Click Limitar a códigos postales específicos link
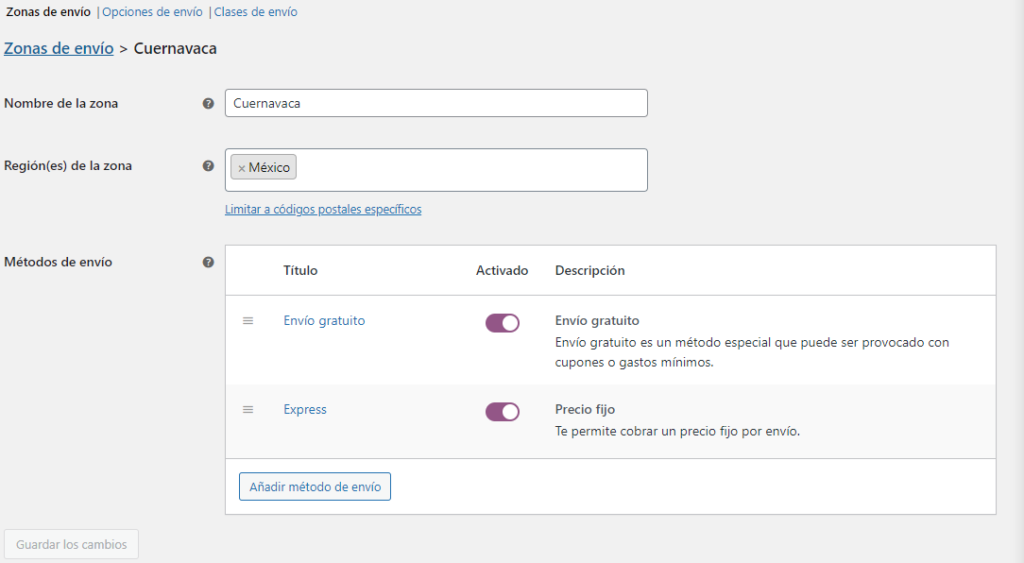This screenshot has height=563, width=1024. 323,209
